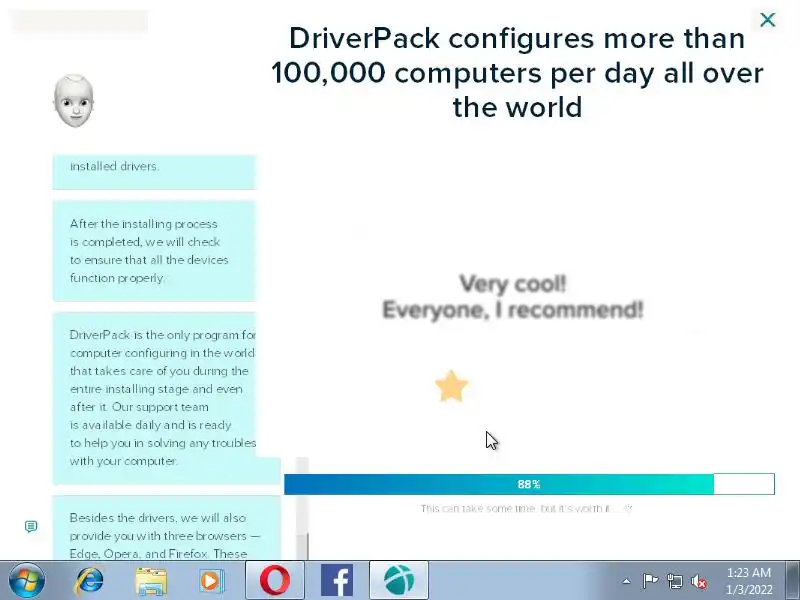Screen dimensions: 800x600
Task: Click the 'After the installing process' message
Action: coord(154,251)
